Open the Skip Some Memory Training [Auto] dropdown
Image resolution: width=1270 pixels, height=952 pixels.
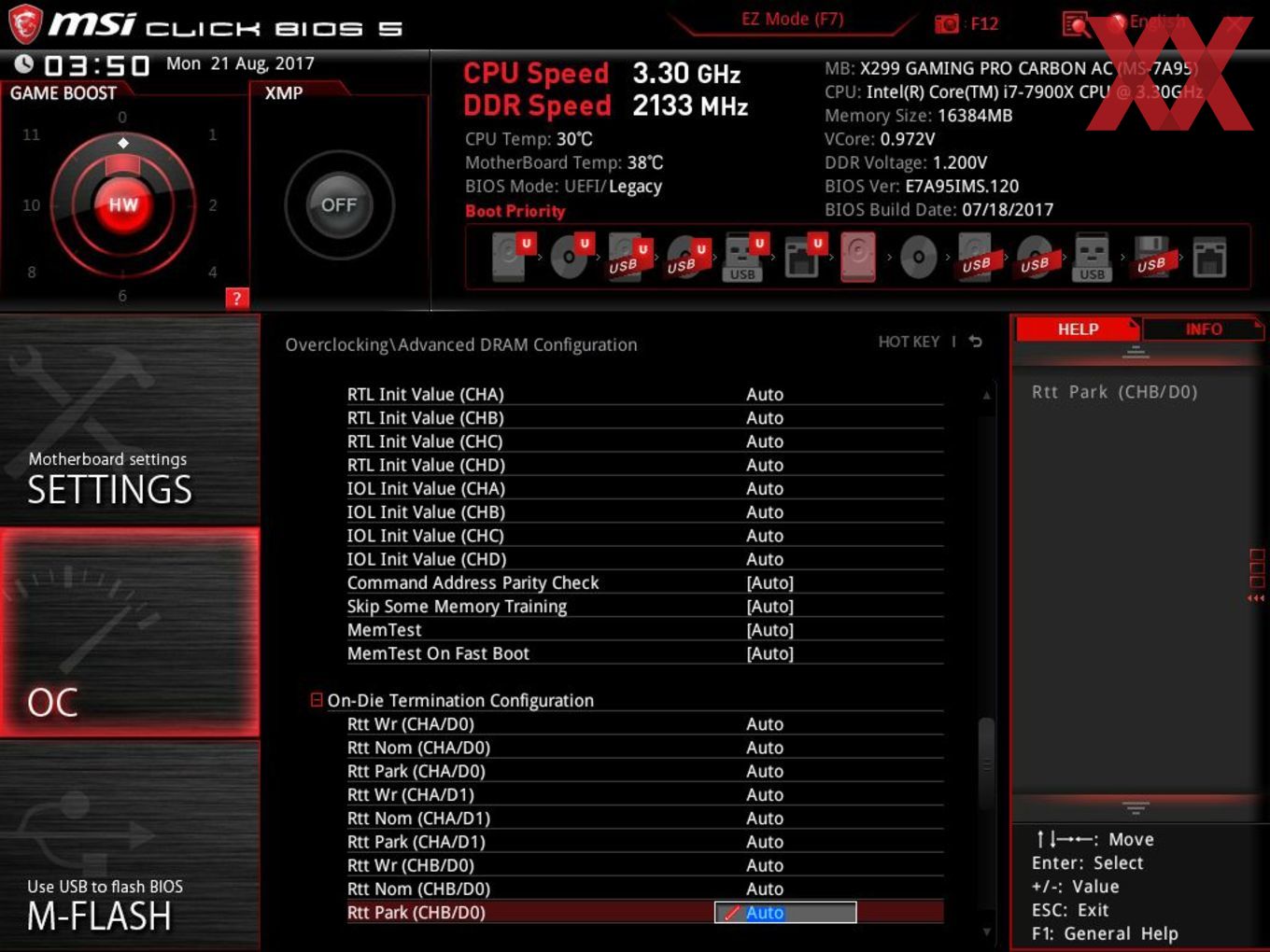pos(770,607)
